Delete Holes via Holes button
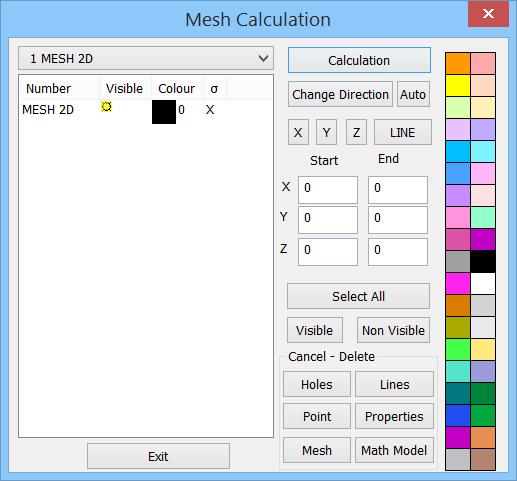Screen dimensions: 517x481 point(317,384)
